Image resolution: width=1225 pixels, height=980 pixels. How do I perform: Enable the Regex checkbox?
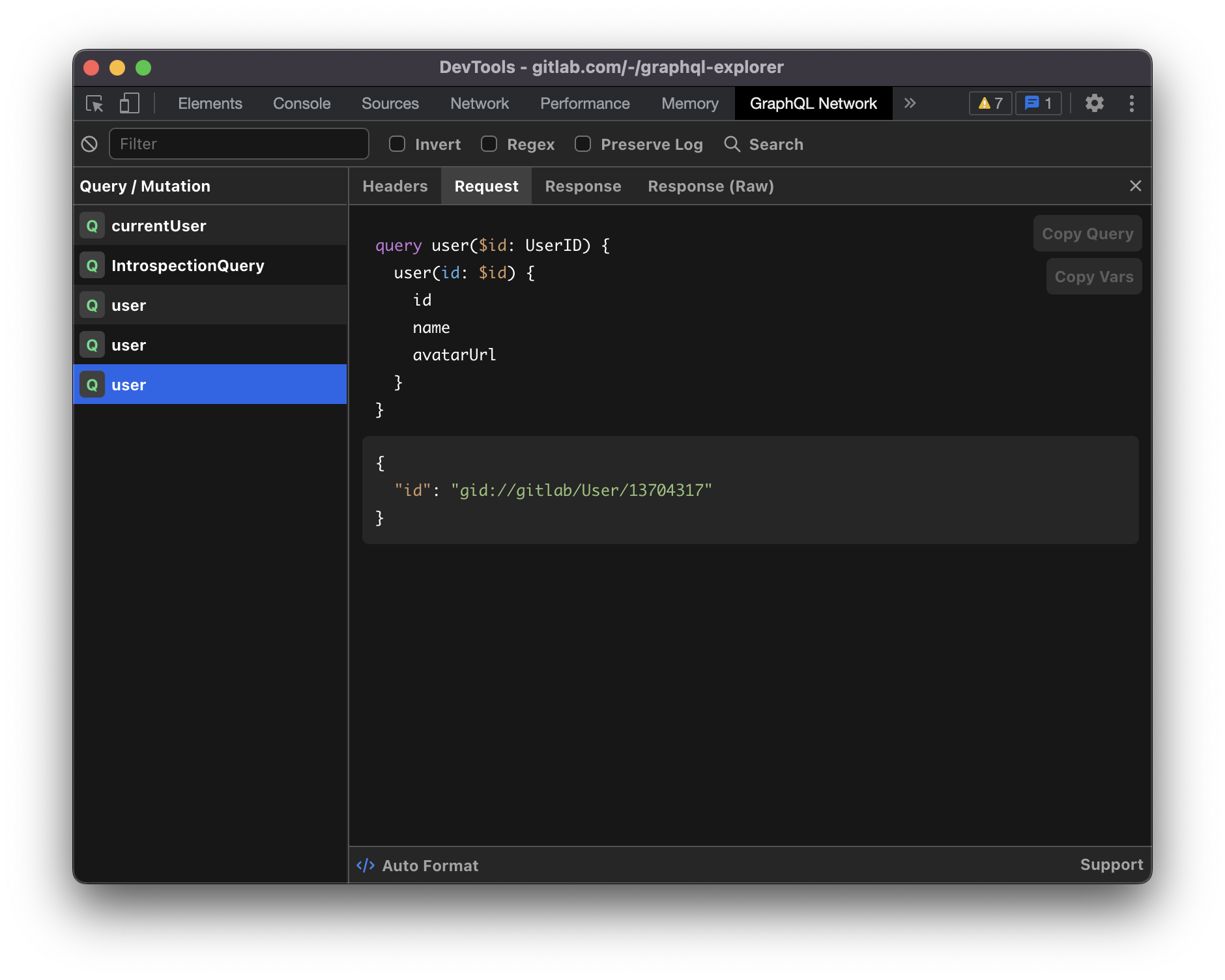(x=489, y=144)
